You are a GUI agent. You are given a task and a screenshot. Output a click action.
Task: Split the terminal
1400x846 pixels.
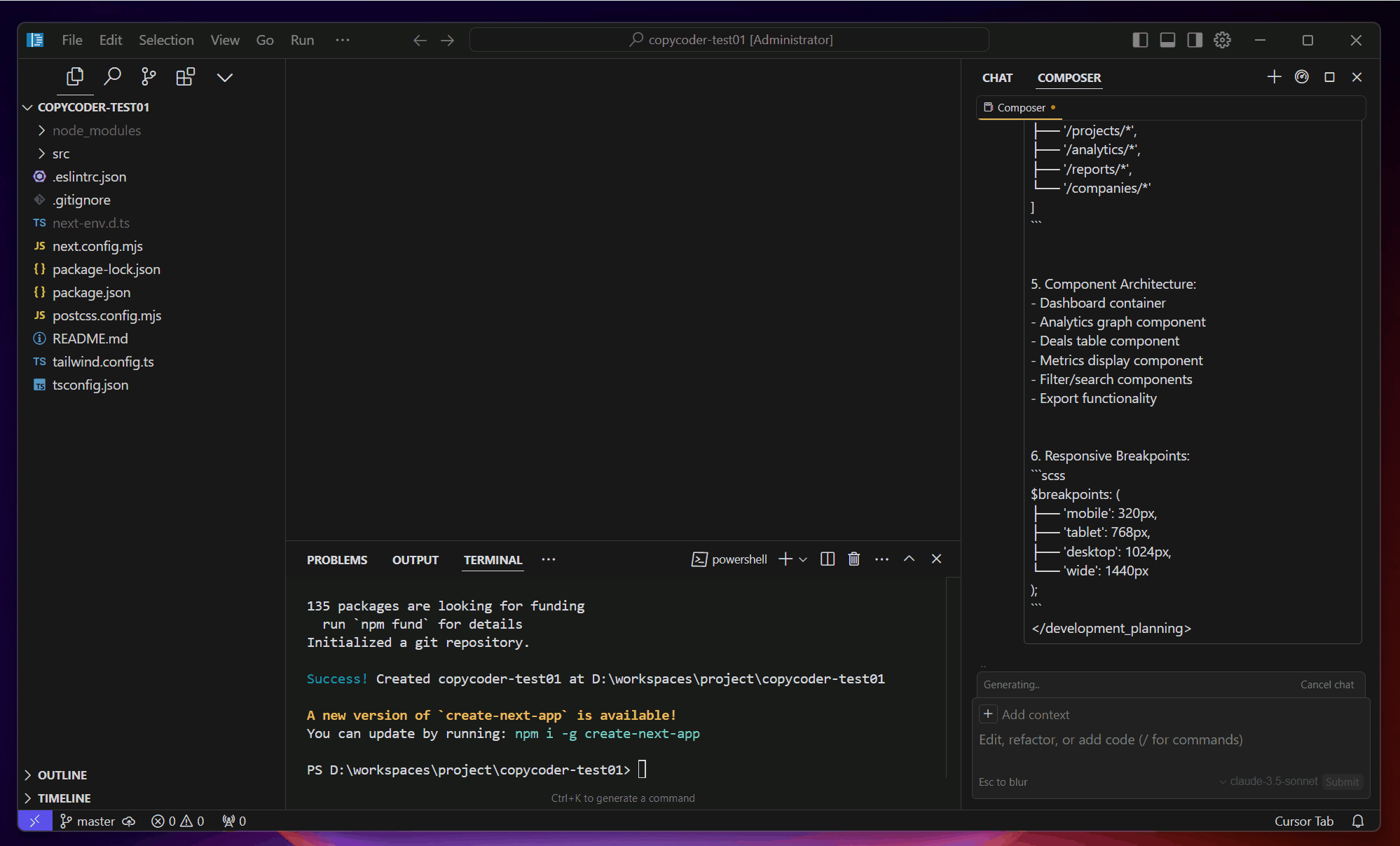(828, 559)
